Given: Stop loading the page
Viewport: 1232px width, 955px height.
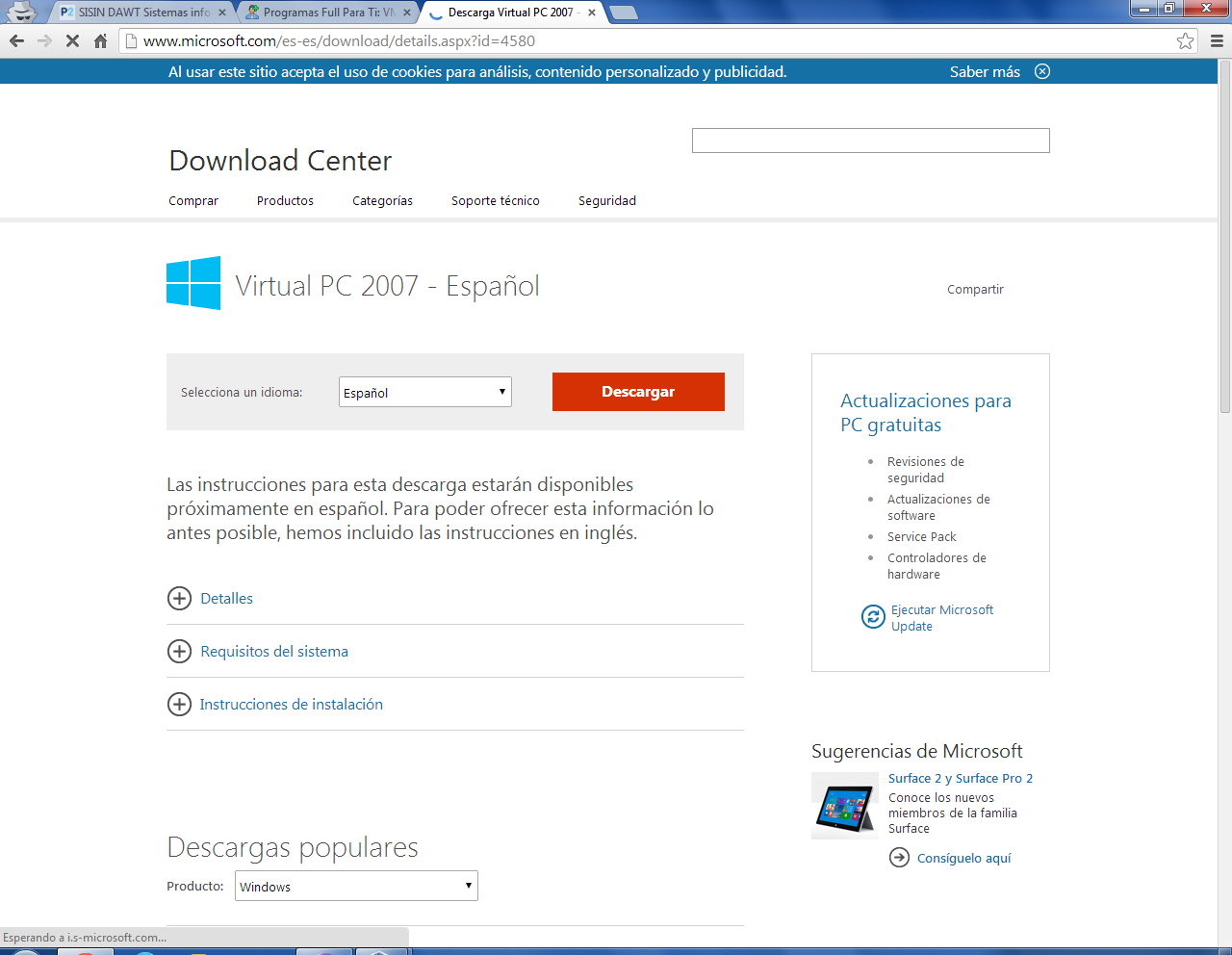Looking at the screenshot, I should [x=72, y=40].
